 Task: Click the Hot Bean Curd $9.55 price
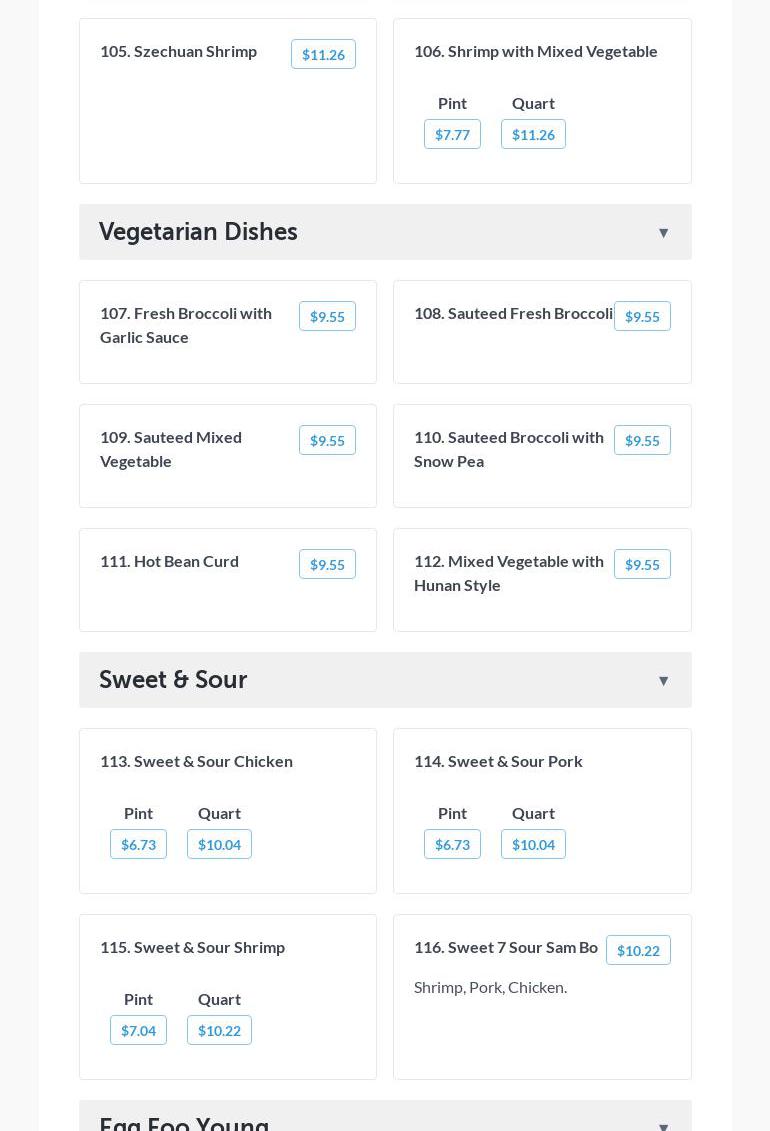[x=327, y=565]
